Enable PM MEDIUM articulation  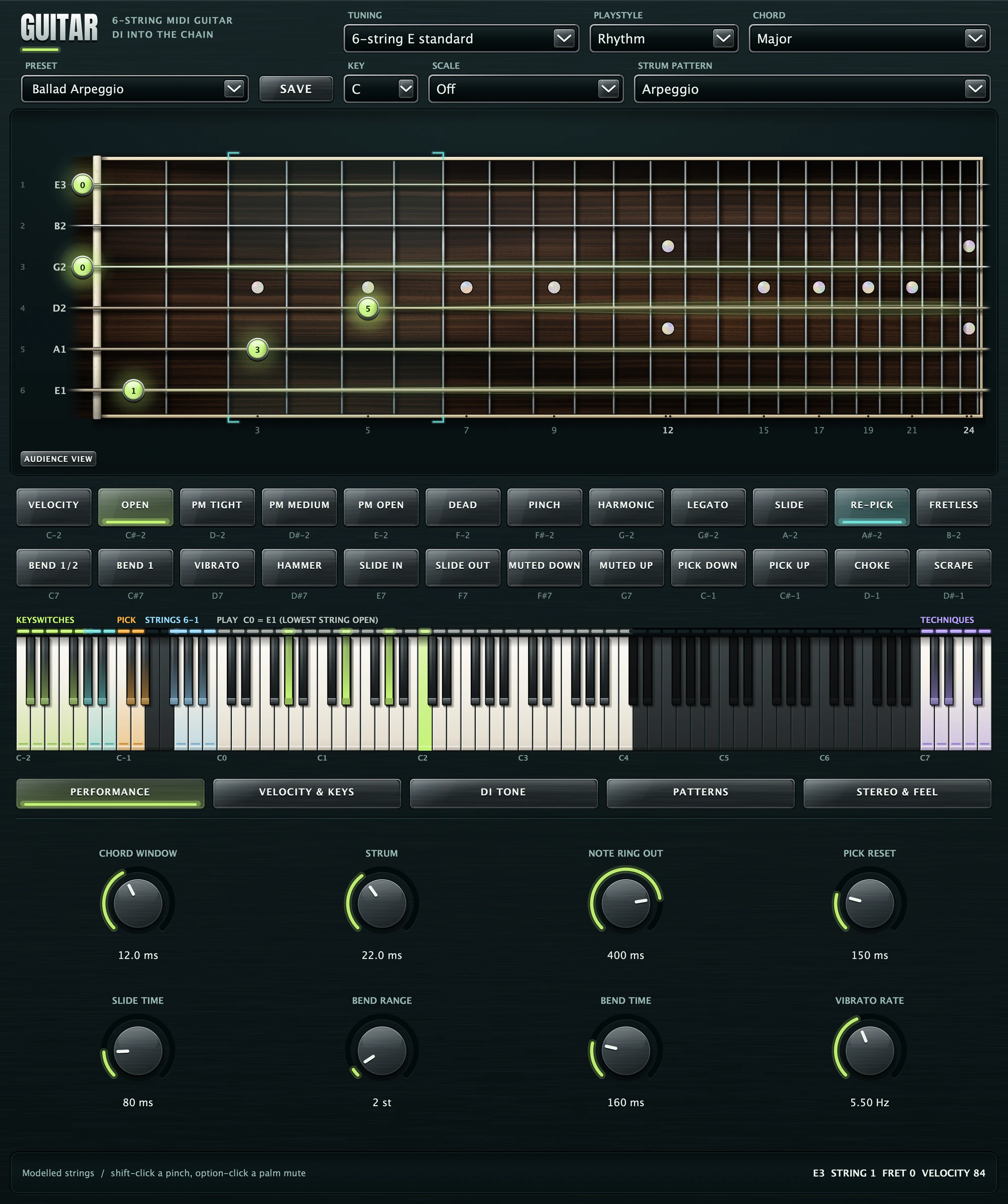pyautogui.click(x=299, y=507)
